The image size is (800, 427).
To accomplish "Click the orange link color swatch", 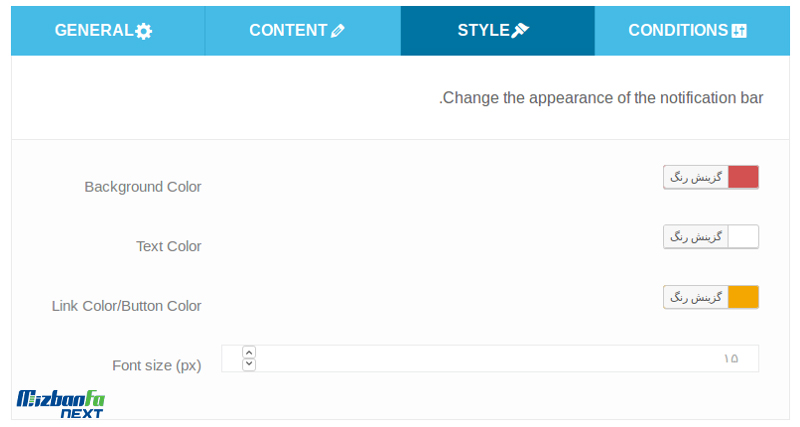I will [743, 297].
